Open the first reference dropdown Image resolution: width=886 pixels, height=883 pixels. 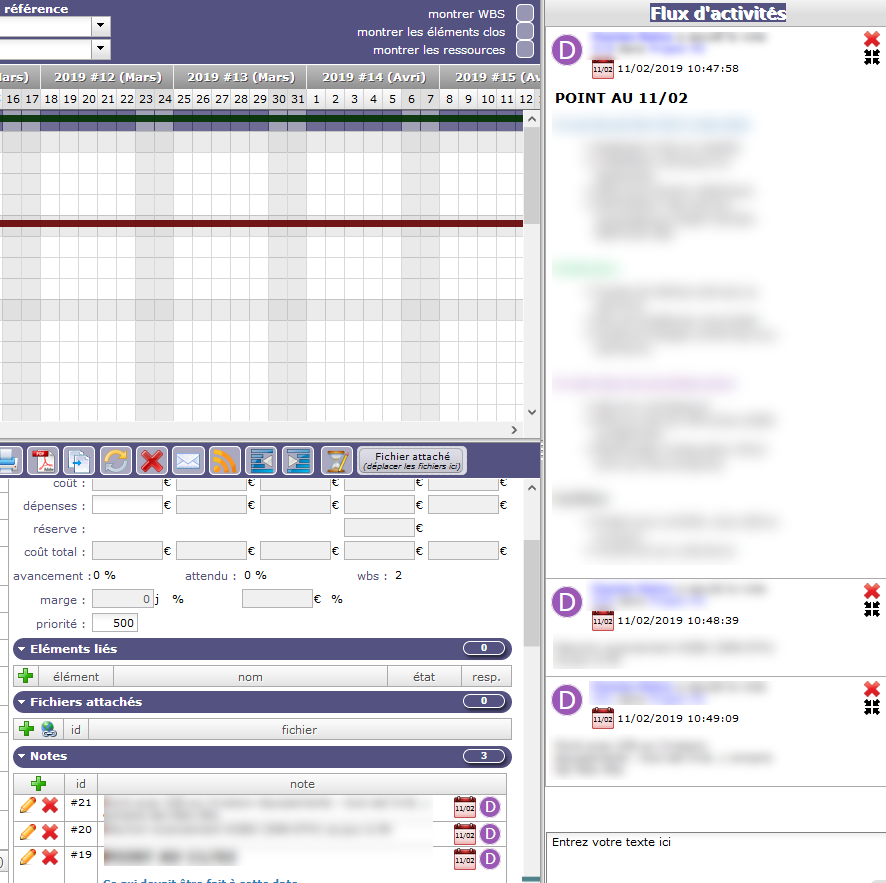(101, 25)
